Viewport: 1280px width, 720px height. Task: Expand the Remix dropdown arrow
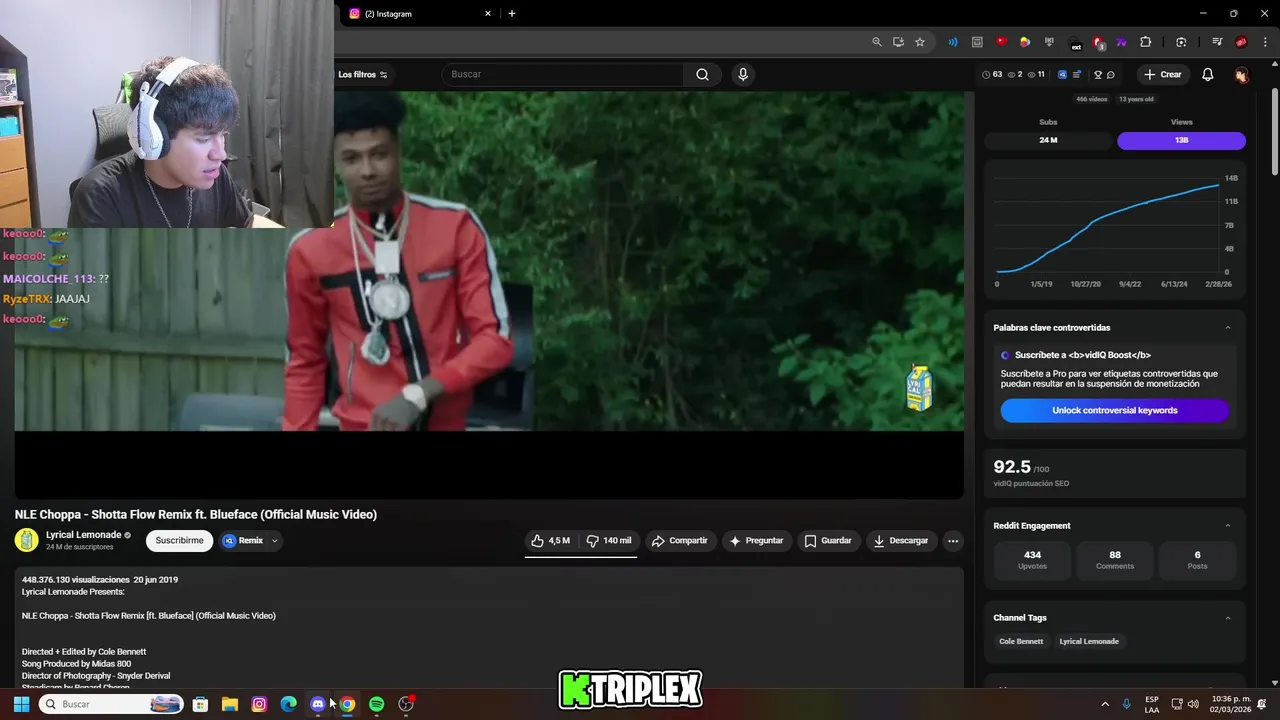(x=275, y=541)
